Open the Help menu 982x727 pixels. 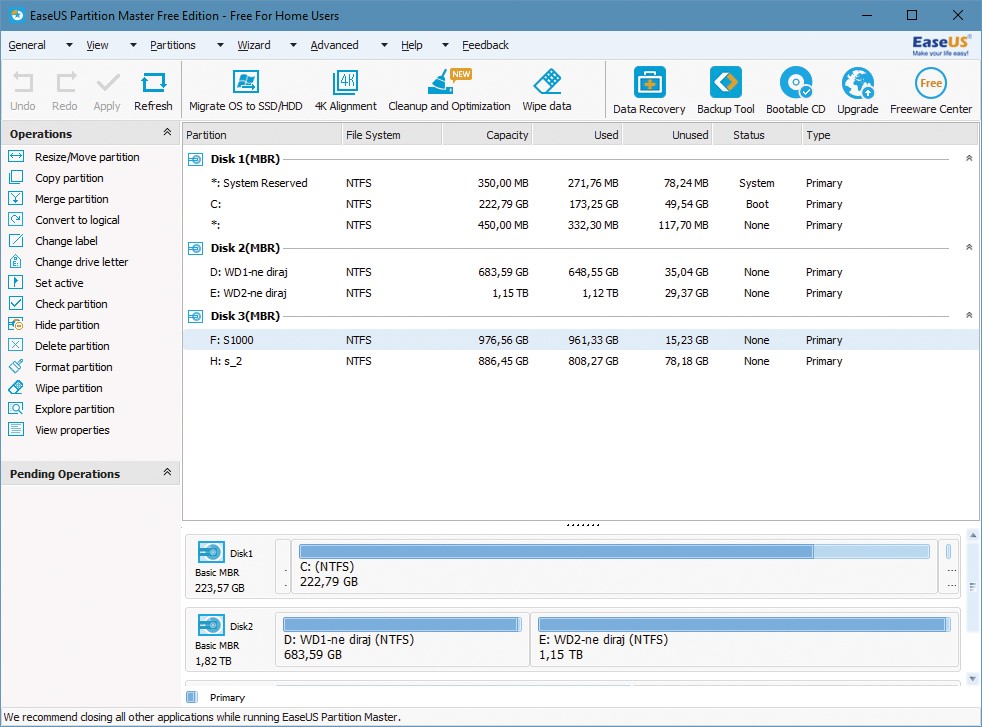[x=411, y=45]
